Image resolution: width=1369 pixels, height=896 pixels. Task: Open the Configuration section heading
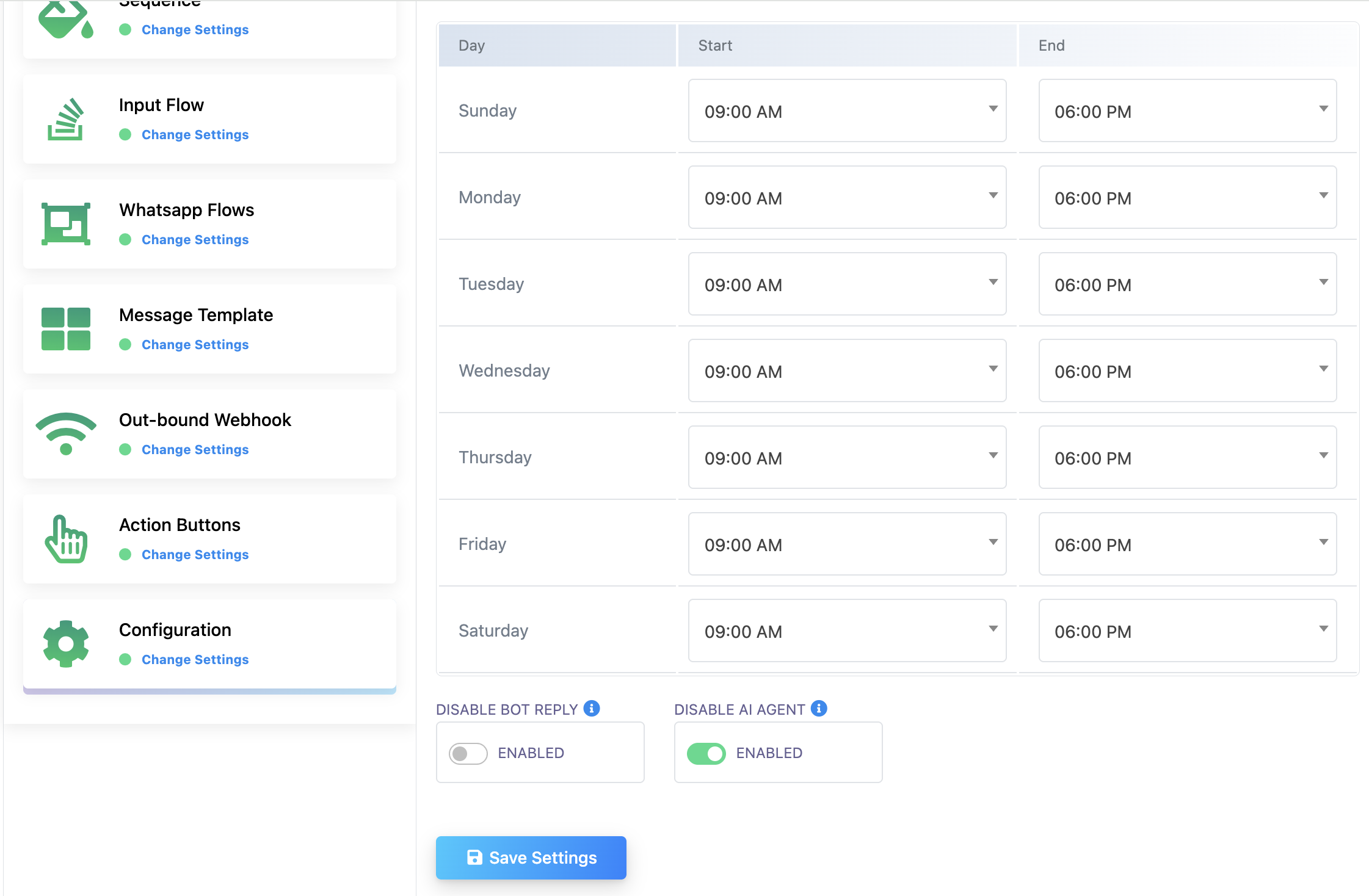[175, 630]
